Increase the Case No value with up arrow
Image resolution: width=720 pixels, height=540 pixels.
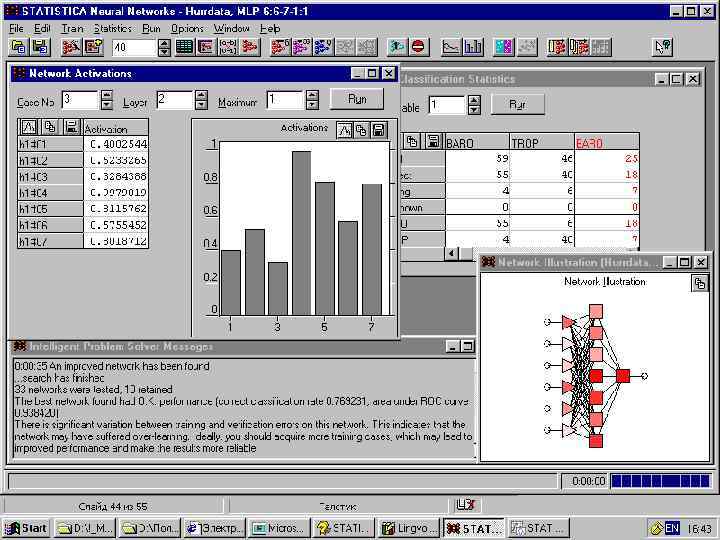(107, 95)
